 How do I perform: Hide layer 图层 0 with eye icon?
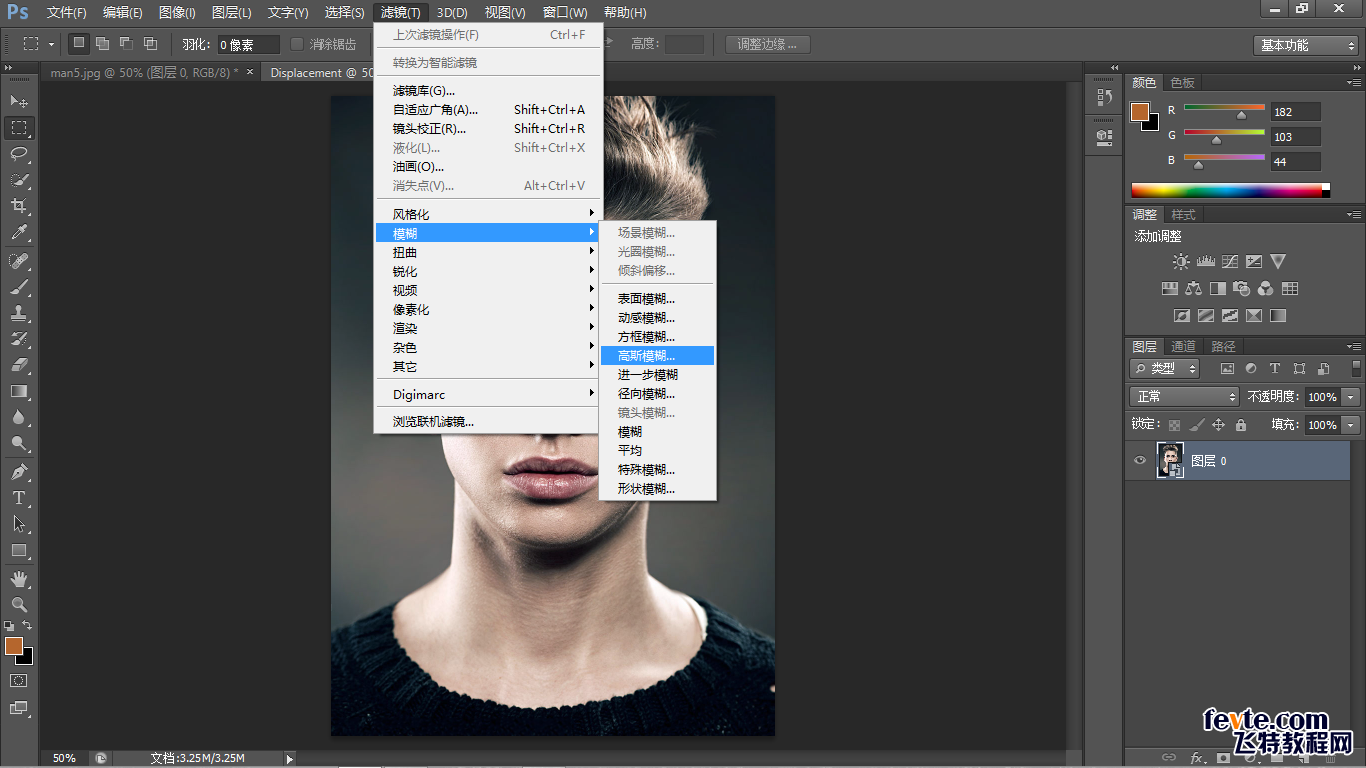tap(1139, 460)
